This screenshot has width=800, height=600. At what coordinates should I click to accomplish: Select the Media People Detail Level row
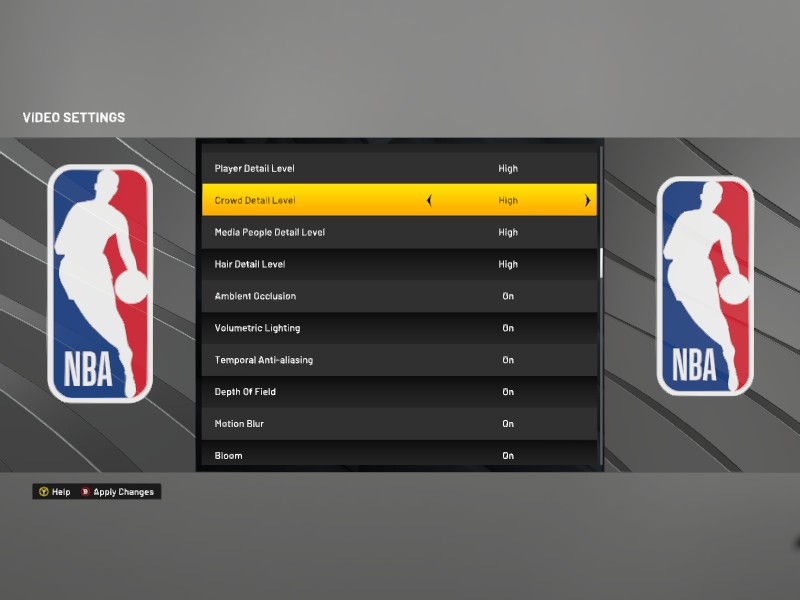399,232
